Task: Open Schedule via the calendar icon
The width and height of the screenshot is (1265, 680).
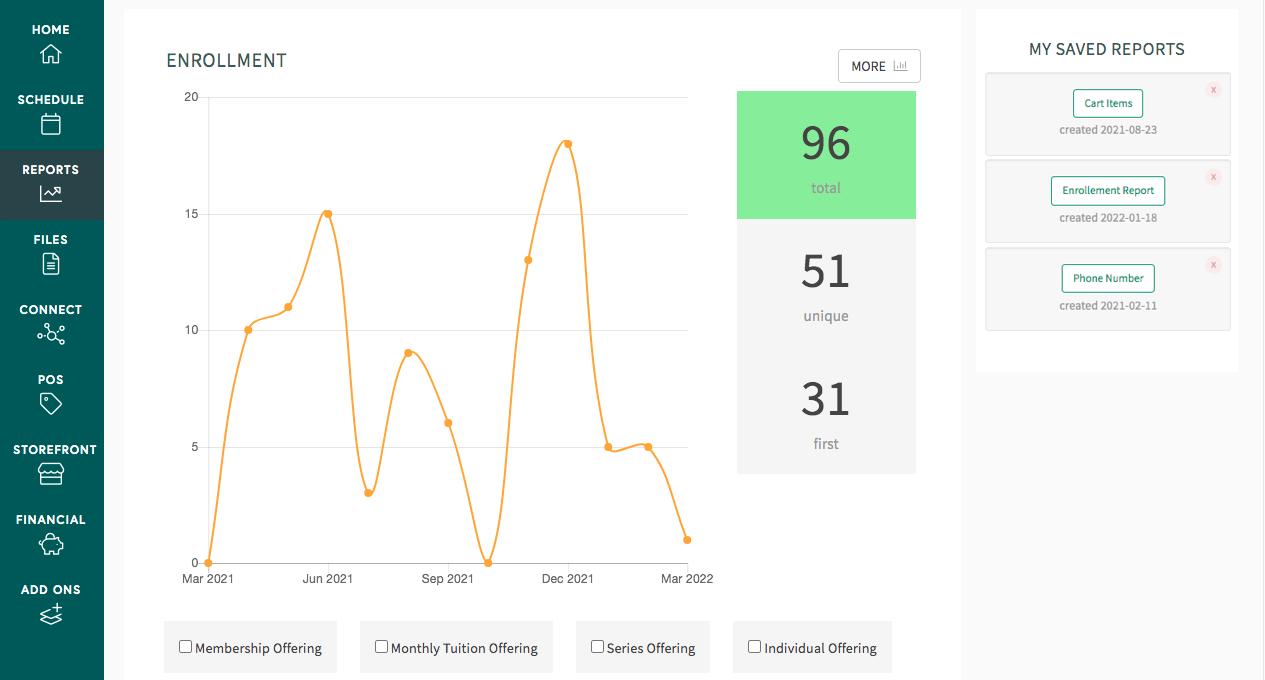Action: (51, 124)
